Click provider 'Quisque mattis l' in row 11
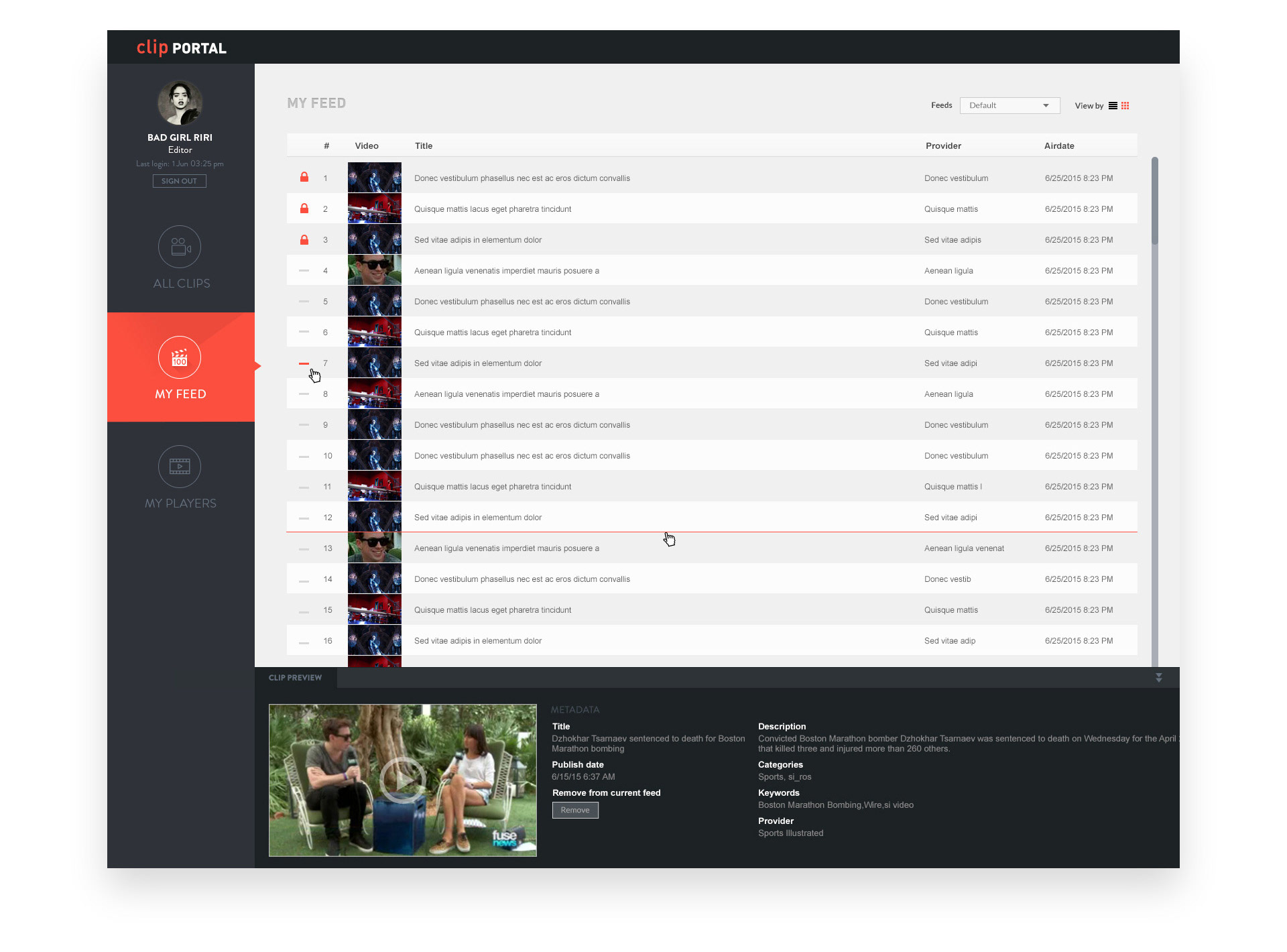The image size is (1287, 952). coord(953,487)
